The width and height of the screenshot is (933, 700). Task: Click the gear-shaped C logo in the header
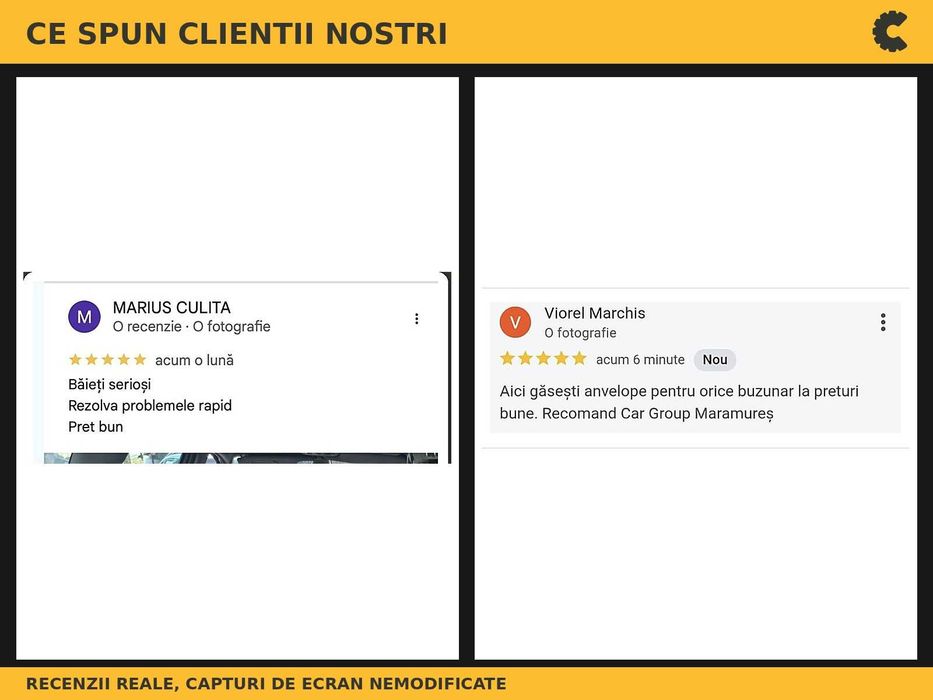tap(890, 32)
